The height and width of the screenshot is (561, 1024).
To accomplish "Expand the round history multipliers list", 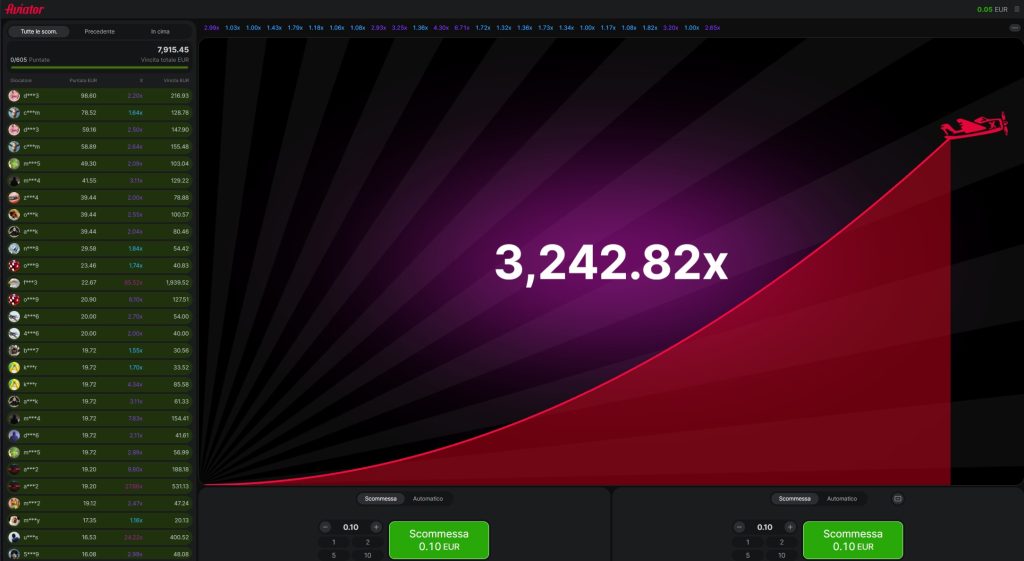I will coord(1015,28).
